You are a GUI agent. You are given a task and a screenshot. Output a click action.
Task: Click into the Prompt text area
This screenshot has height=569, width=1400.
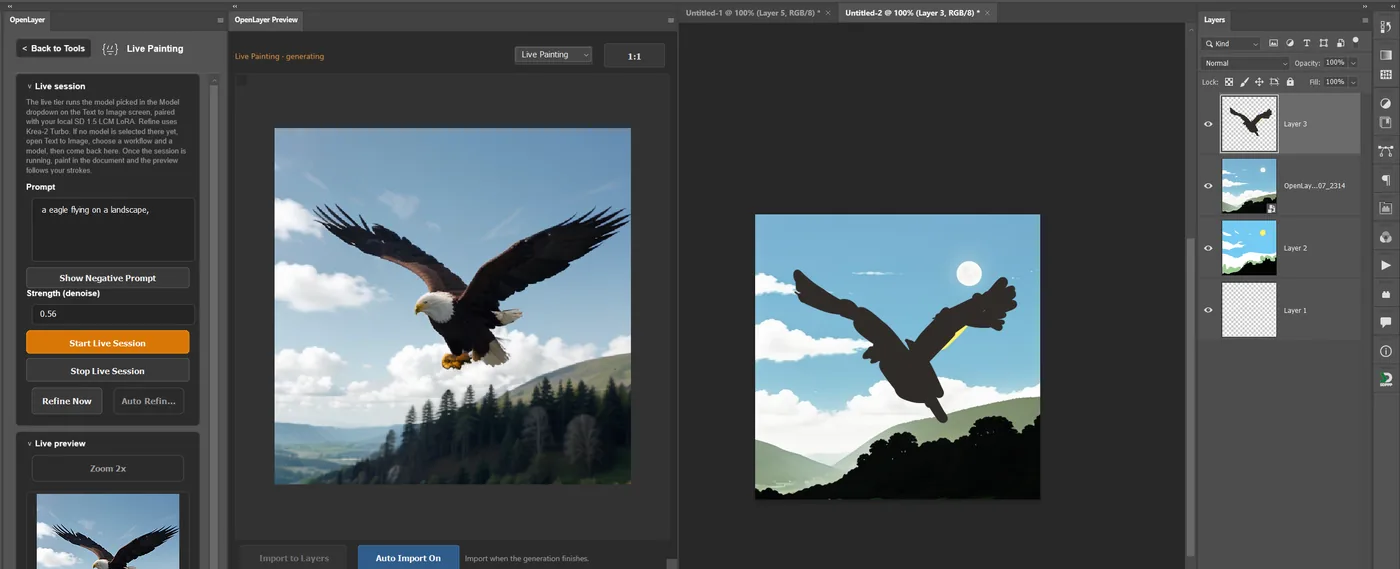(113, 229)
